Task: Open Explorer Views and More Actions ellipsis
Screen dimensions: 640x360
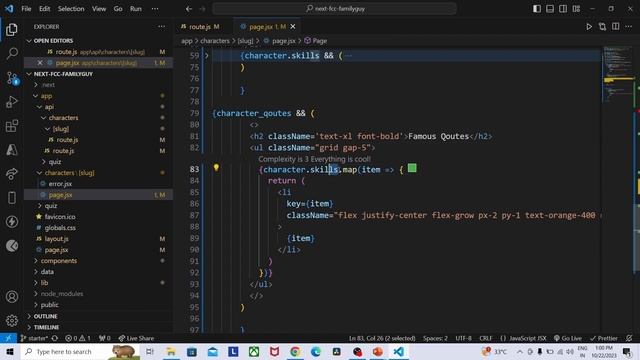Action: click(x=162, y=27)
